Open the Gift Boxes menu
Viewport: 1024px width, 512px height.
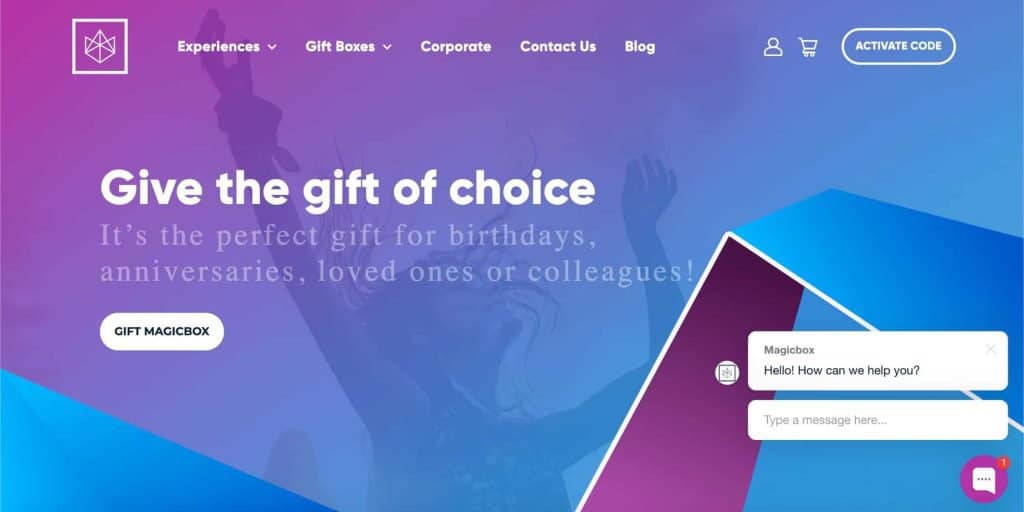(340, 46)
